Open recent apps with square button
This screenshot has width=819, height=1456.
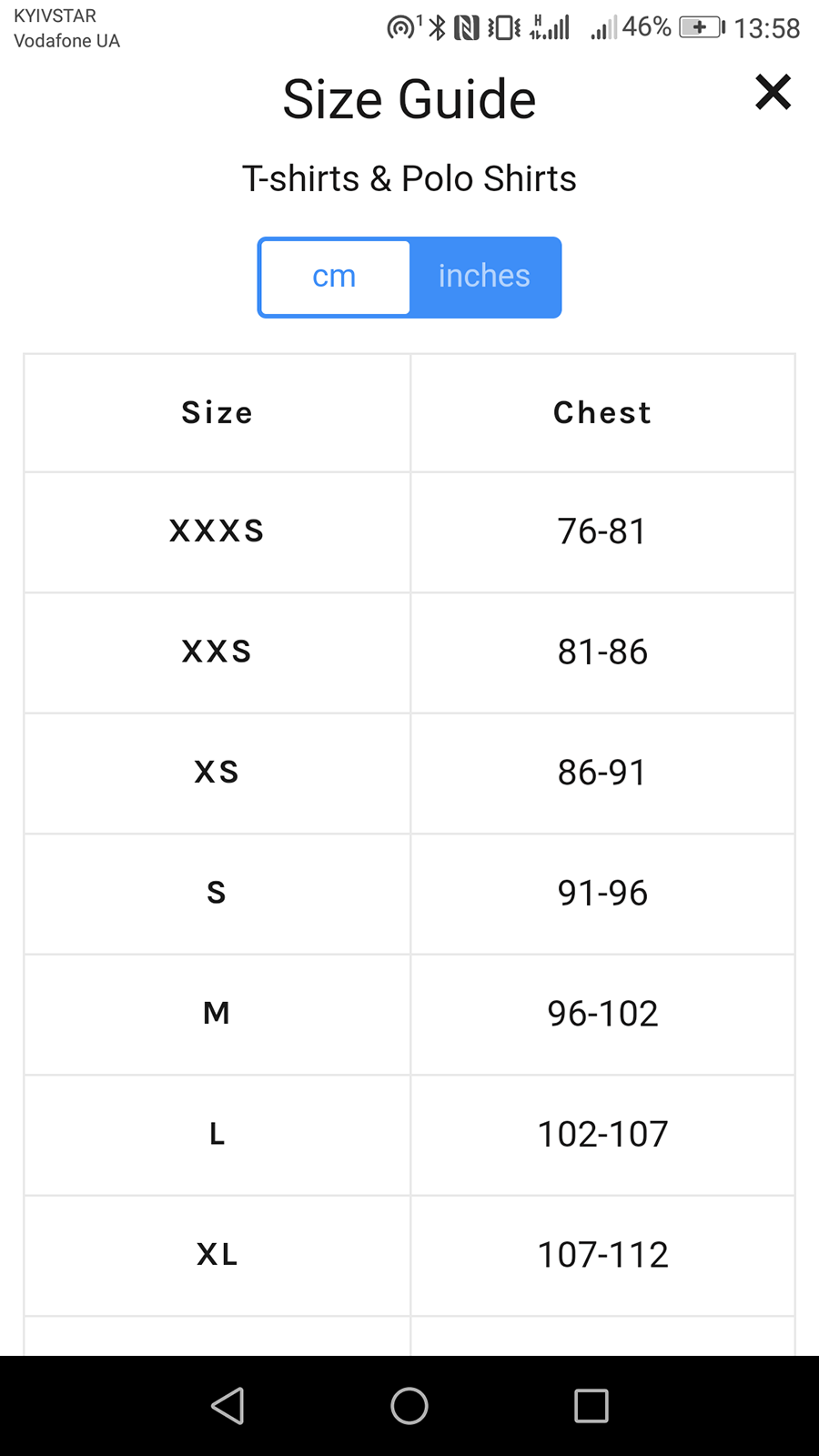tap(591, 1406)
